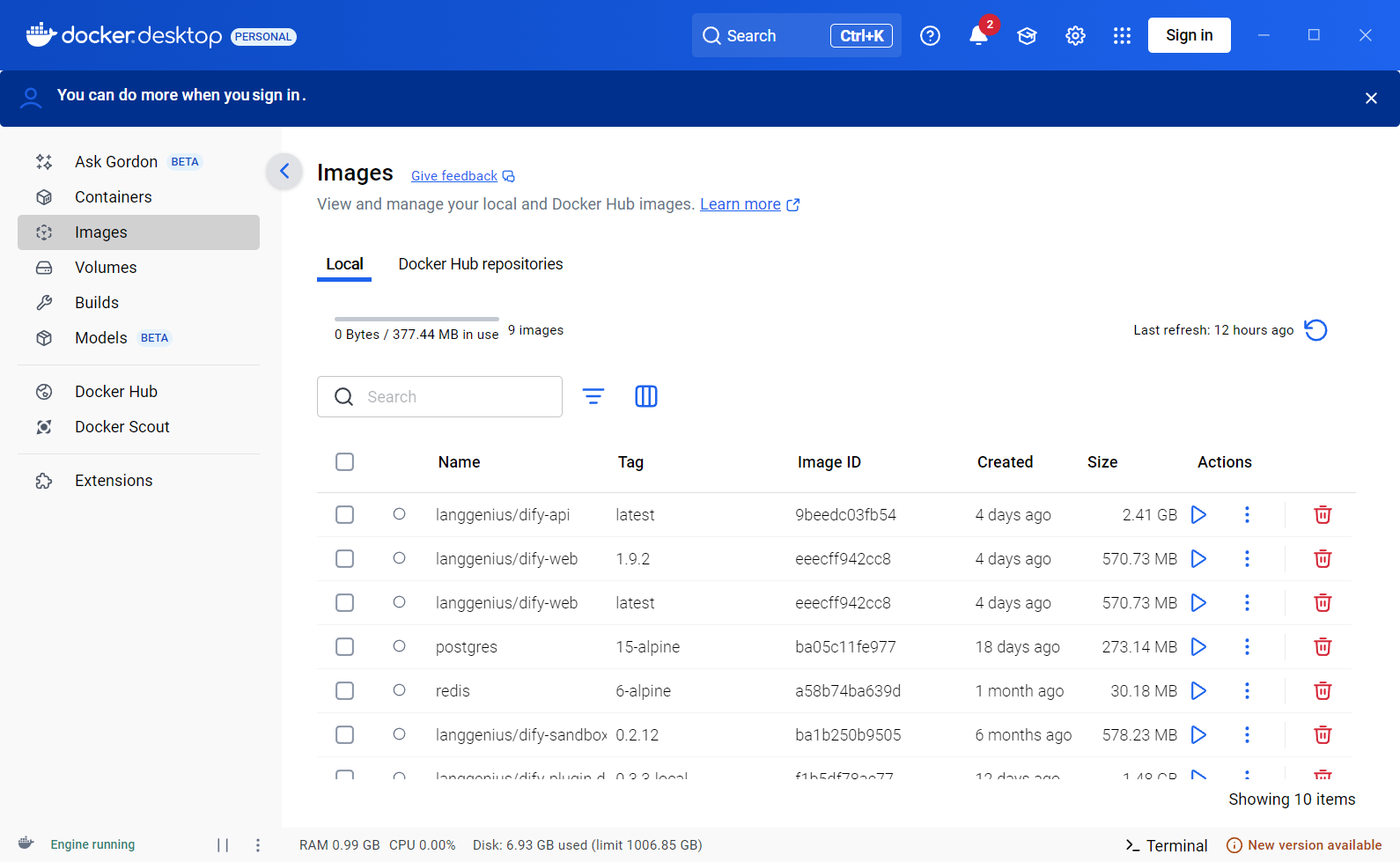Click image ID 9beedc03fb54
Image resolution: width=1400 pixels, height=862 pixels.
845,515
